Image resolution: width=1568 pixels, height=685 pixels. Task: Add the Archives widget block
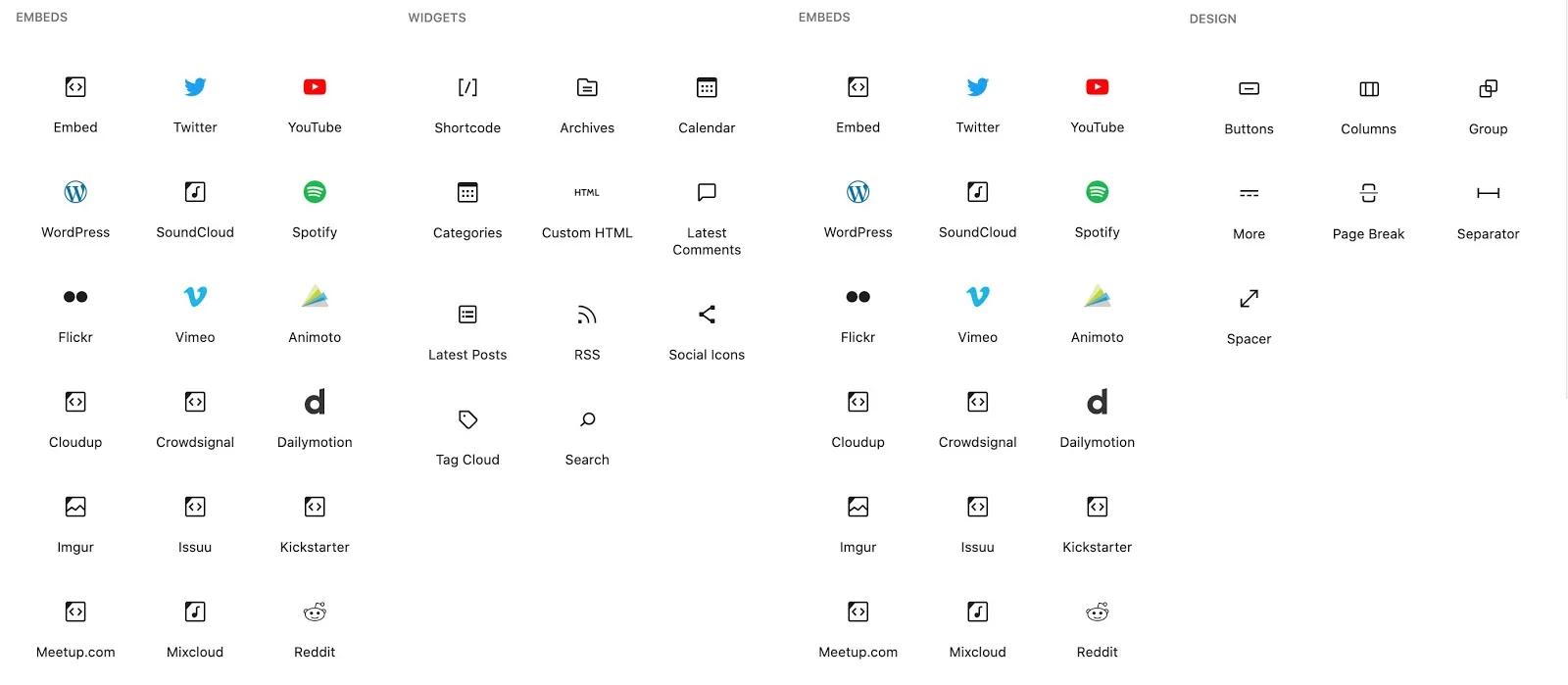tap(587, 105)
